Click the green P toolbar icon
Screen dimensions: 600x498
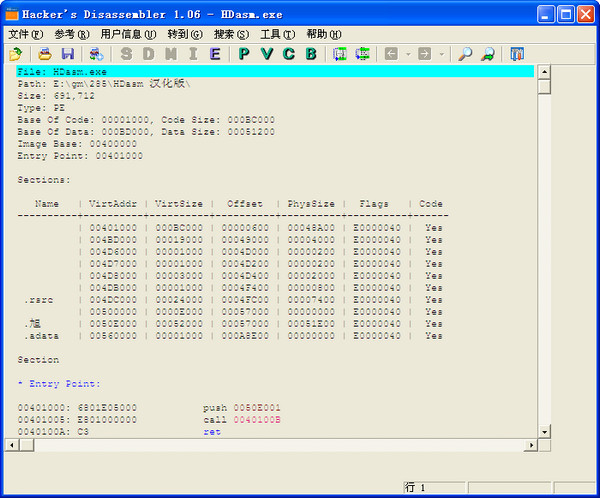(x=244, y=54)
